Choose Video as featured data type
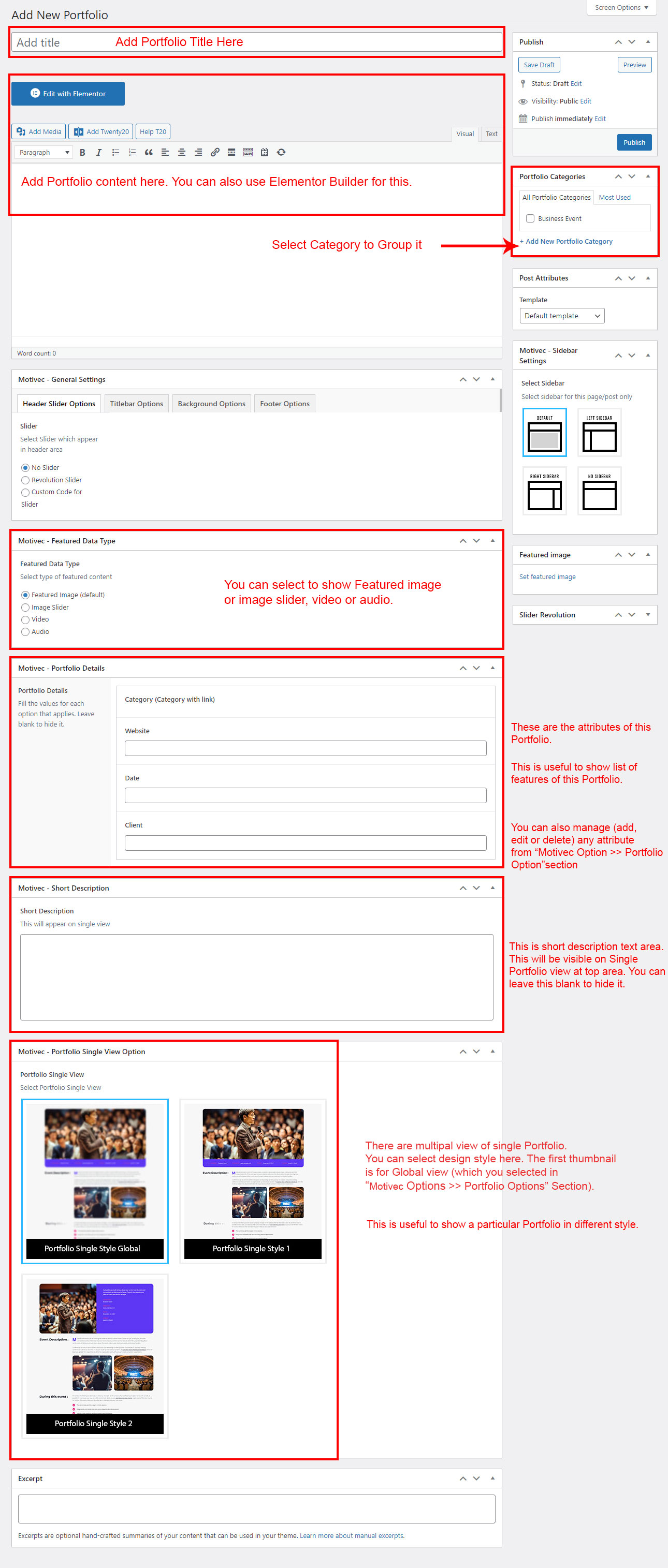The width and height of the screenshot is (668, 1568). (25, 619)
